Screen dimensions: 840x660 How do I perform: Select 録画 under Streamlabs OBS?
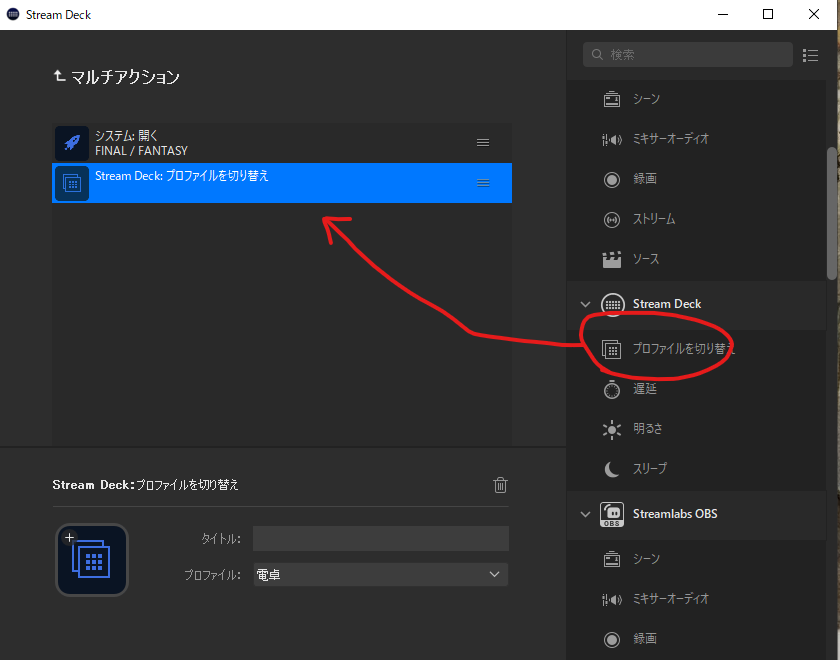696,639
